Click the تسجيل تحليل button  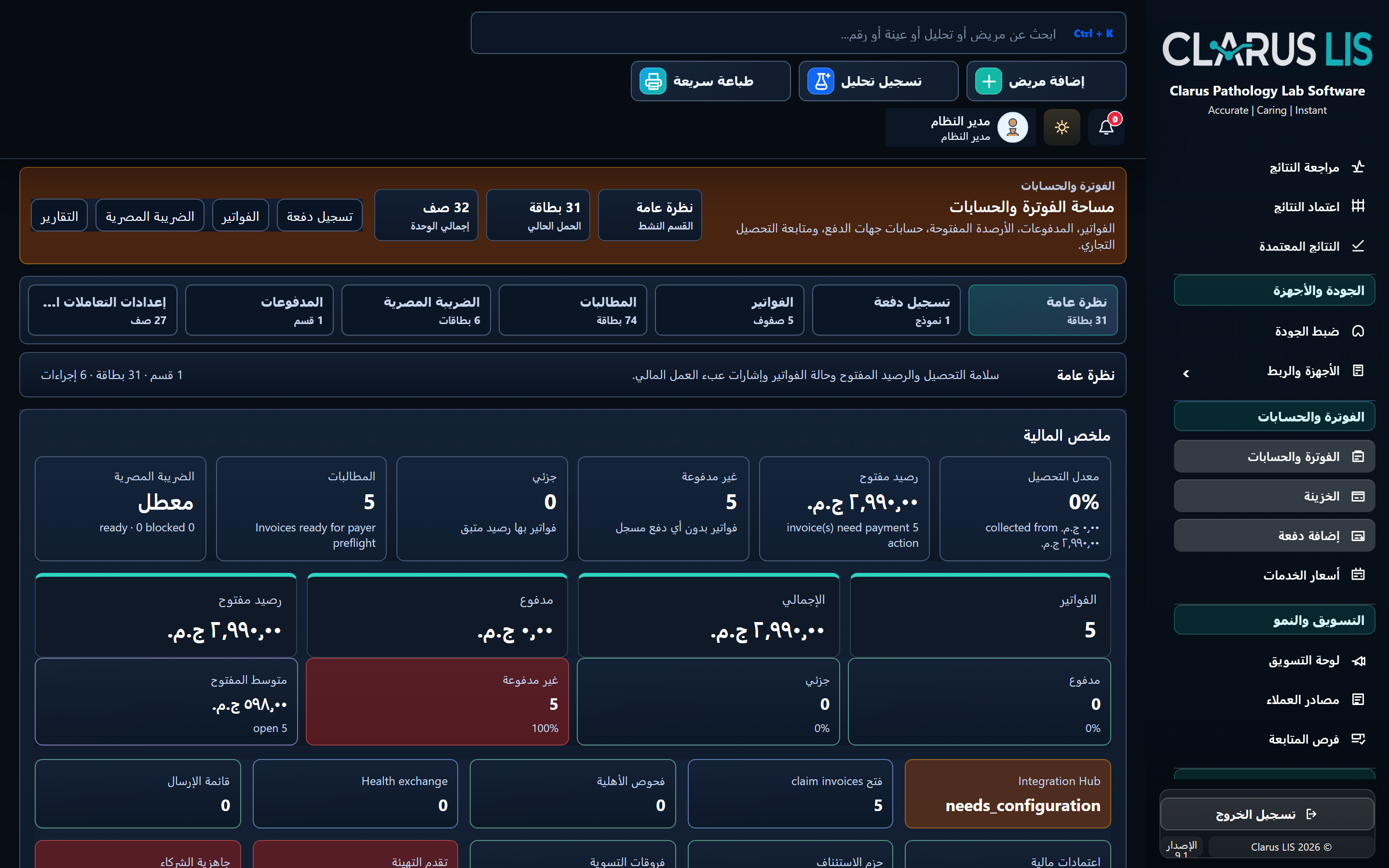(x=878, y=81)
